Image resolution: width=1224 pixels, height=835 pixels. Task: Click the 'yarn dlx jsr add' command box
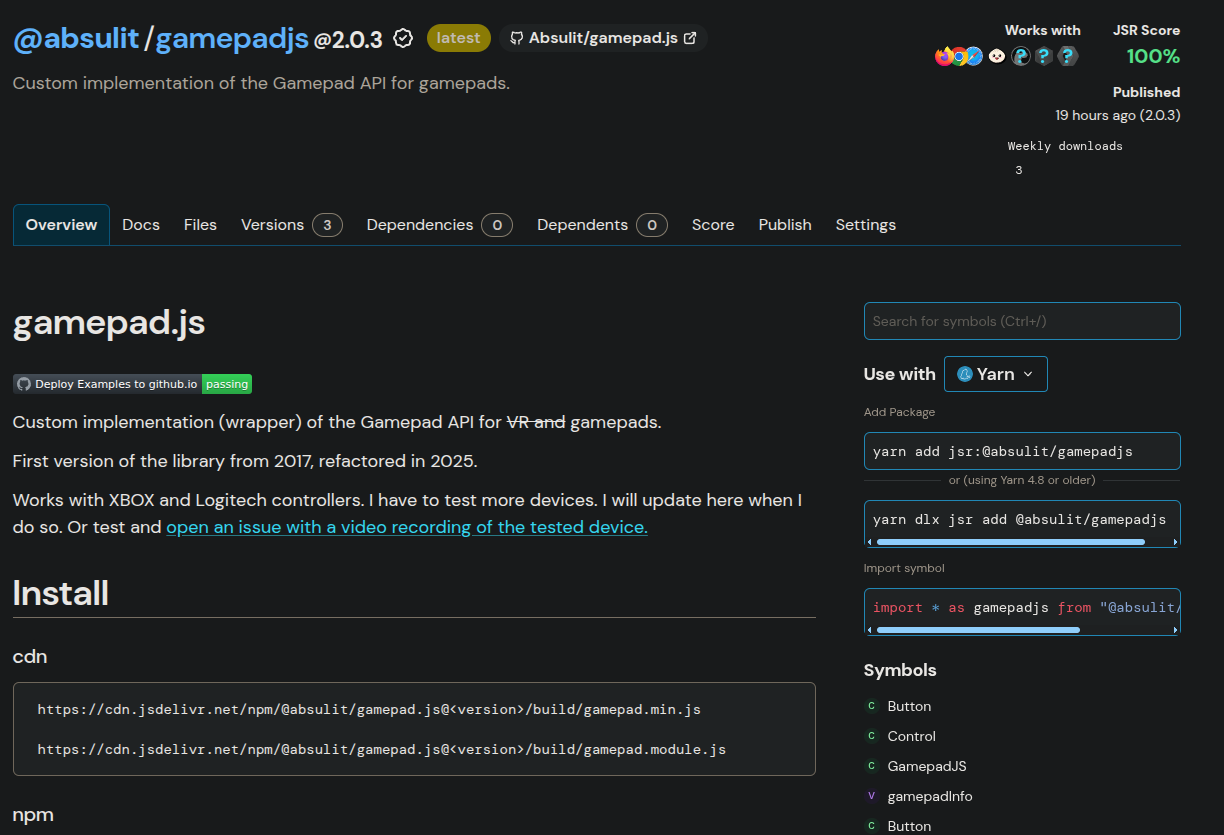tap(1022, 523)
